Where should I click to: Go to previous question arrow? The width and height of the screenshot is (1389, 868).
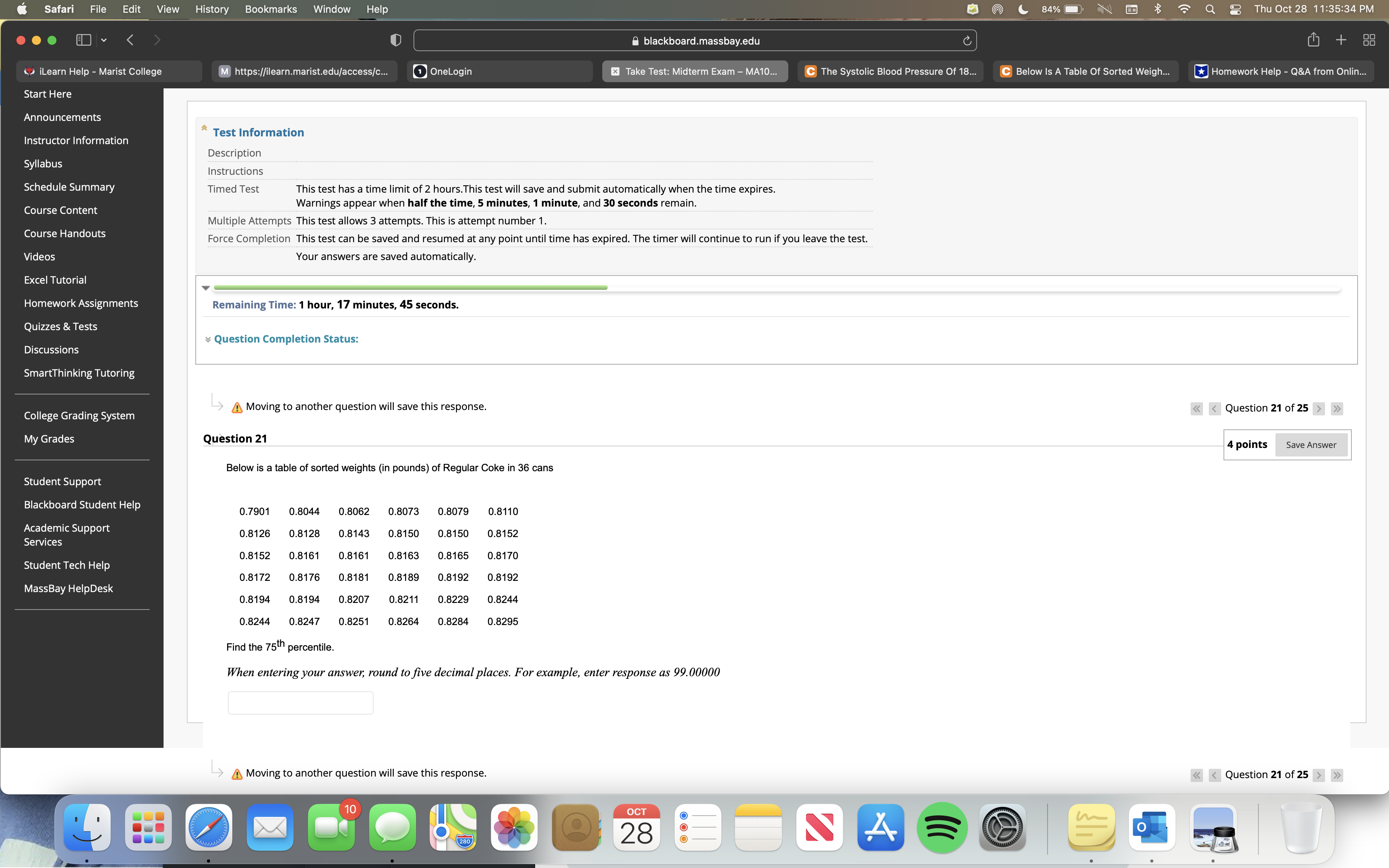1215,409
